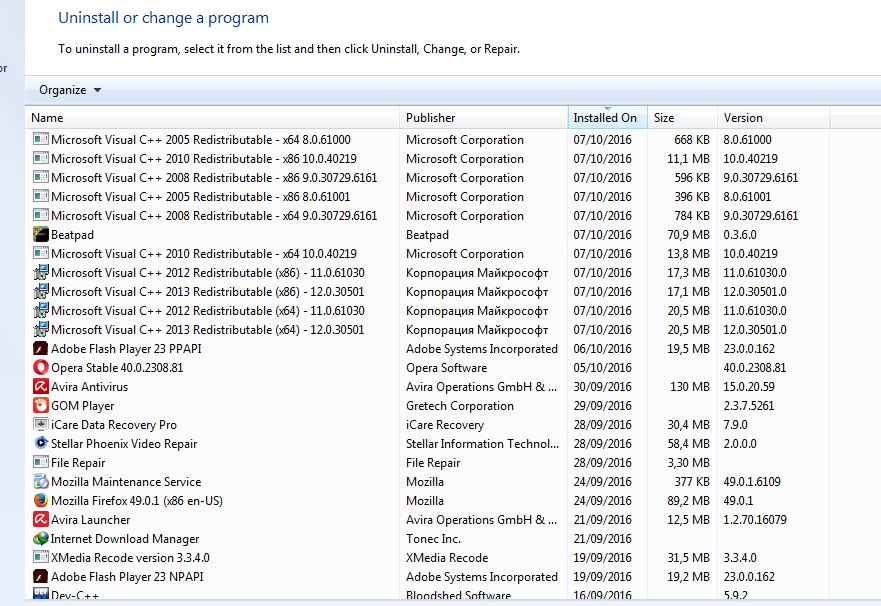This screenshot has height=606, width=881.
Task: Click Tonec Inc. publisher cell
Action: tap(434, 539)
